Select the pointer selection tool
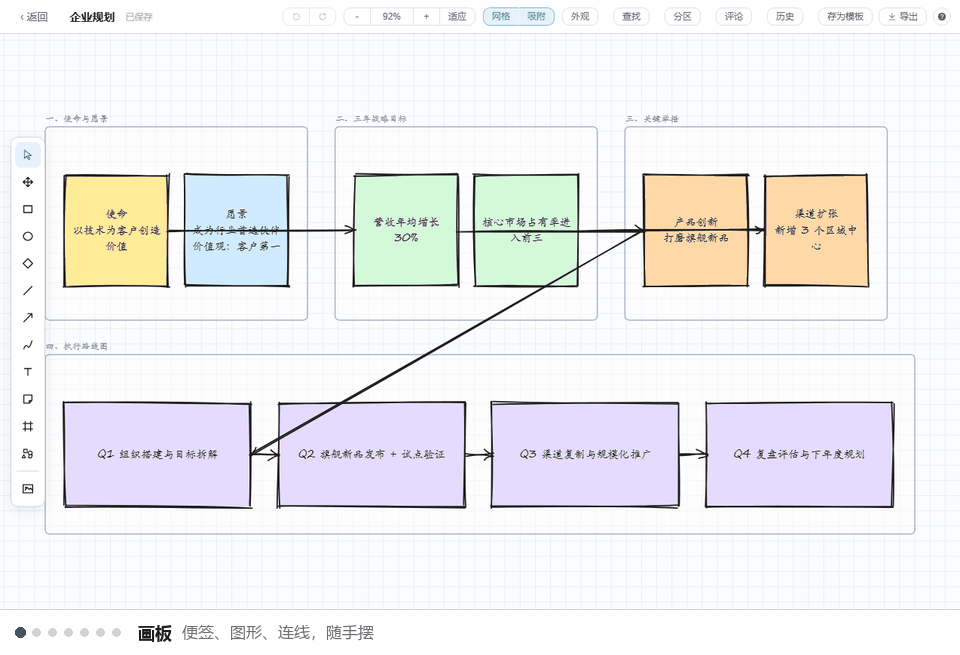The width and height of the screenshot is (960, 655). click(x=28, y=155)
